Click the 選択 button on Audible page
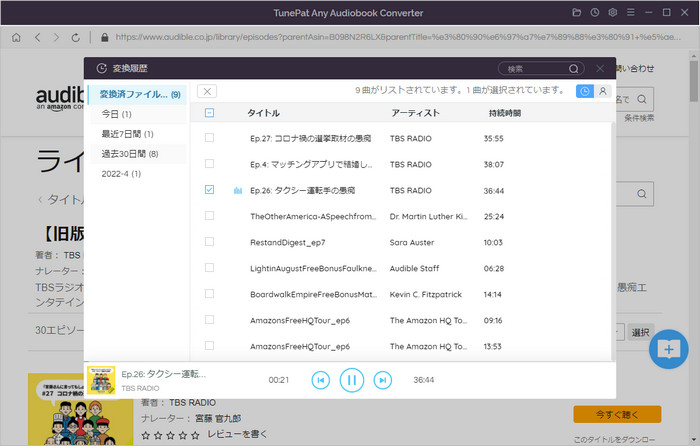700x446 pixels. [x=640, y=333]
